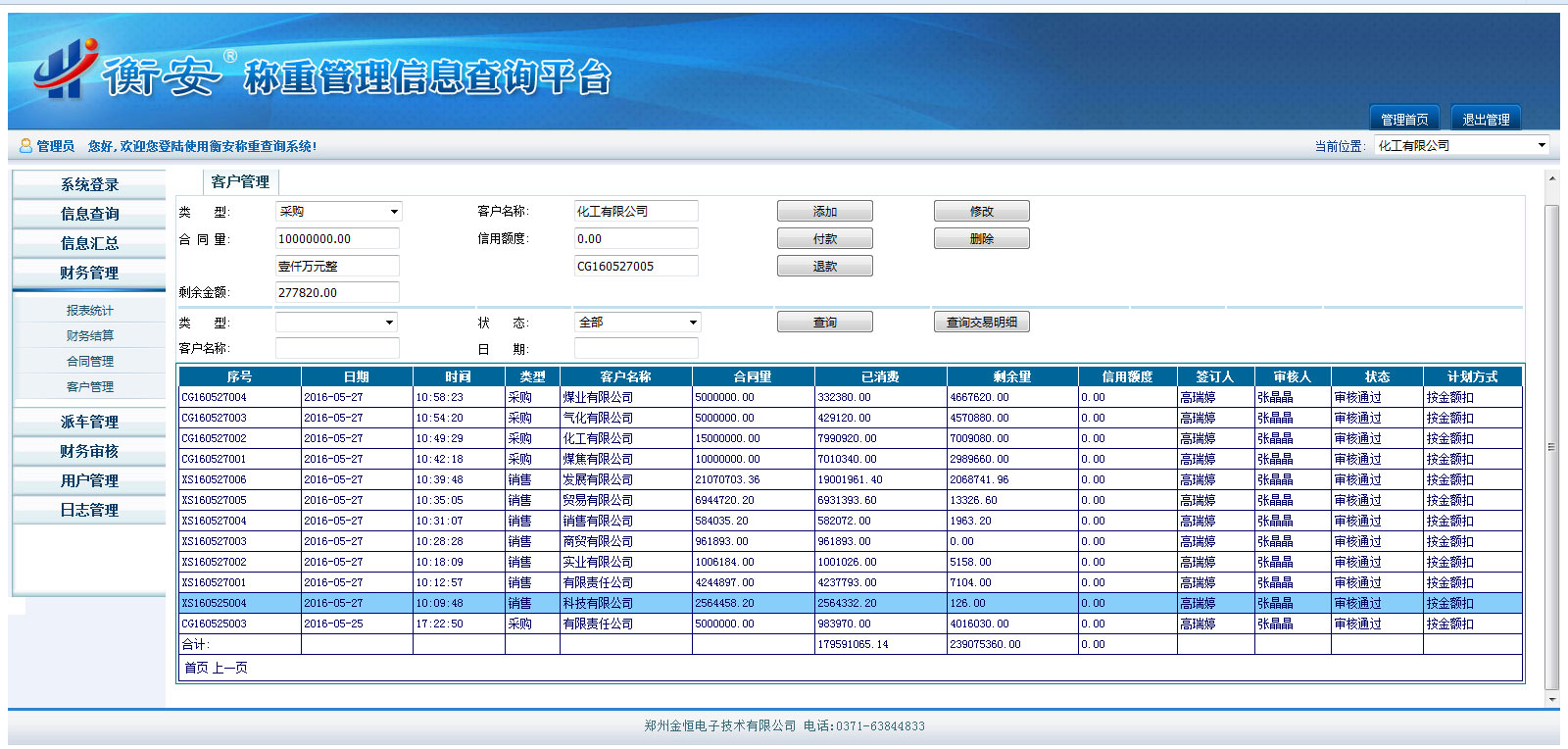Click the 信用额度 input field

tap(635, 239)
